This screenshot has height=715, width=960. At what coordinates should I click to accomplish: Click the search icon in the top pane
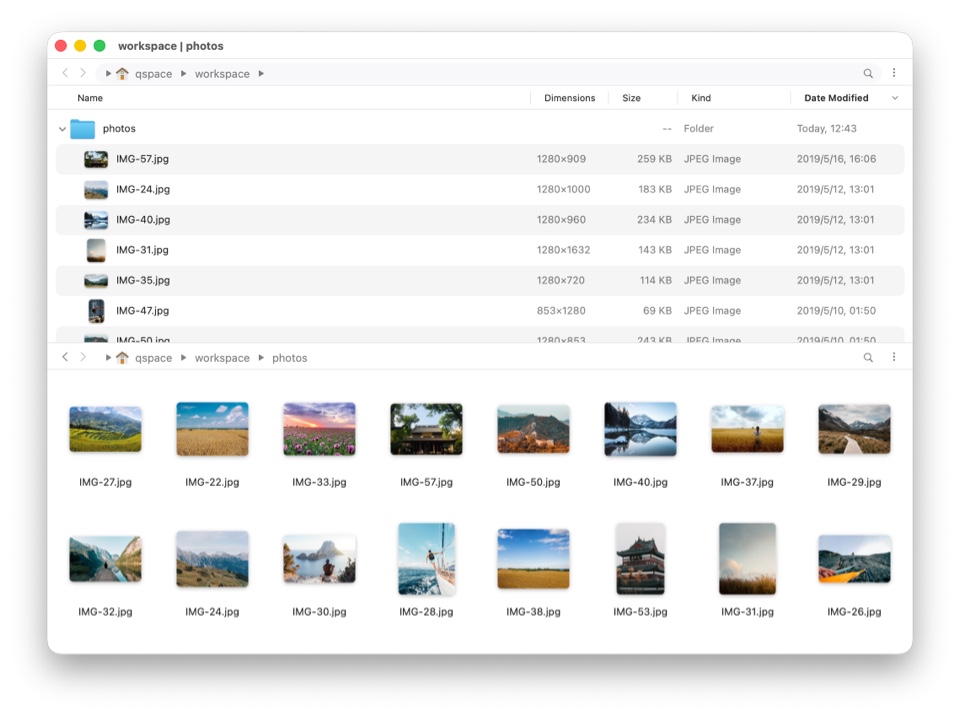point(868,73)
